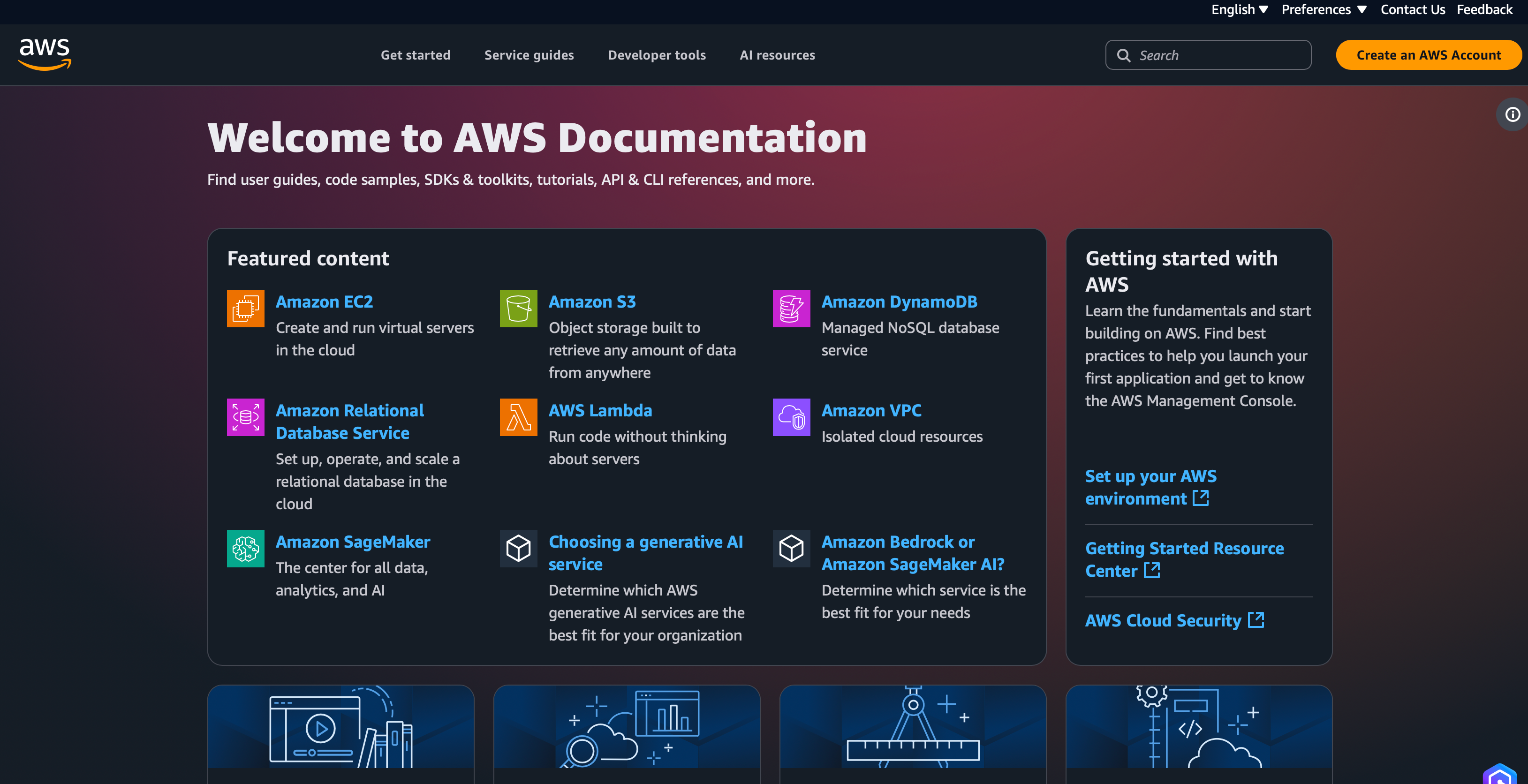Open the Amazon SageMaker link

[x=353, y=542]
